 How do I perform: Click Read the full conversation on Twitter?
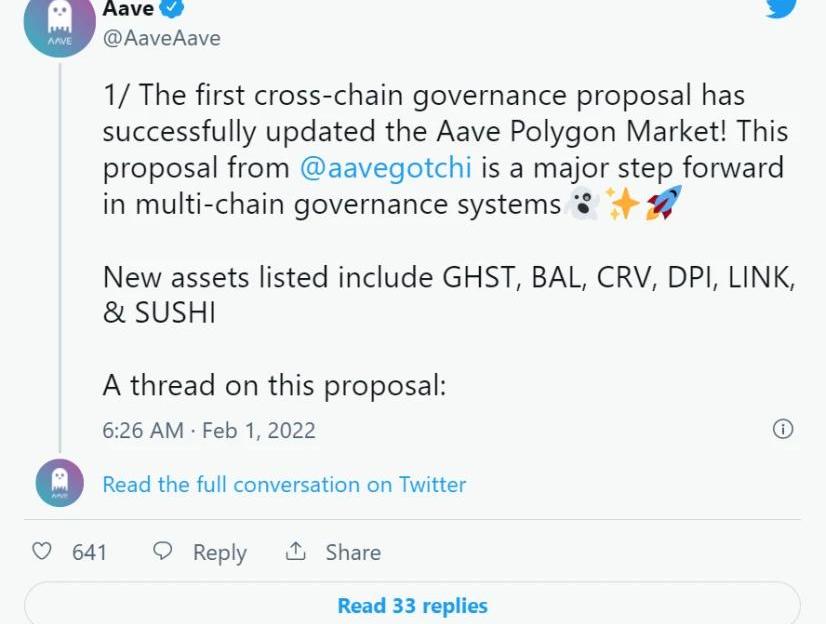point(284,485)
